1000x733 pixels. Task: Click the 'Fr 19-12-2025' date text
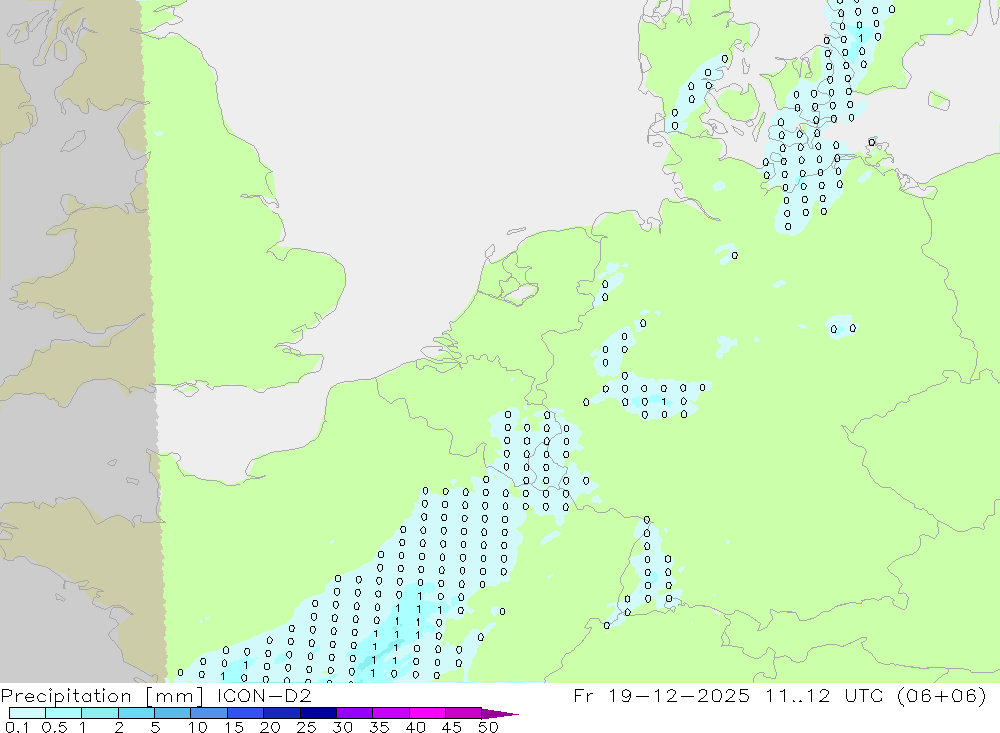tap(661, 695)
